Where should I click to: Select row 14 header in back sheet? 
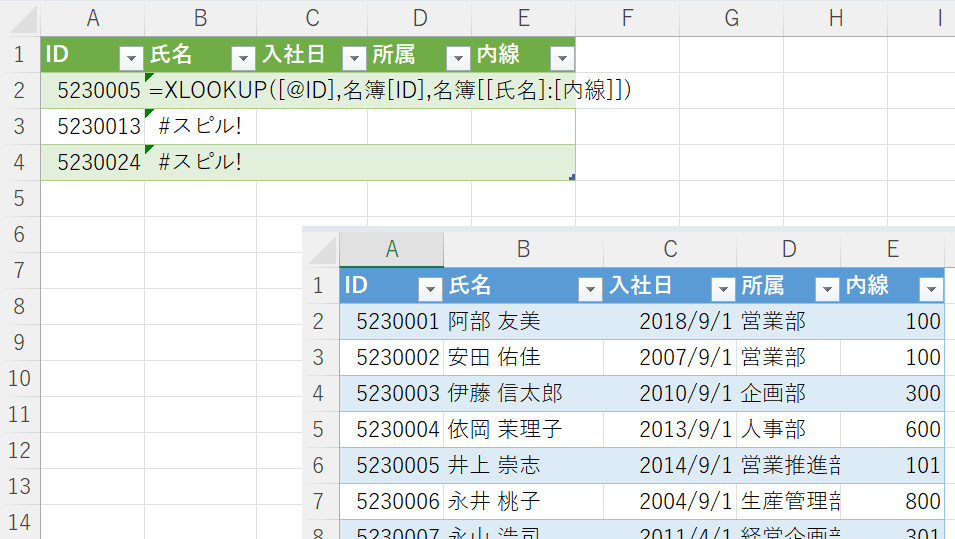(x=19, y=522)
